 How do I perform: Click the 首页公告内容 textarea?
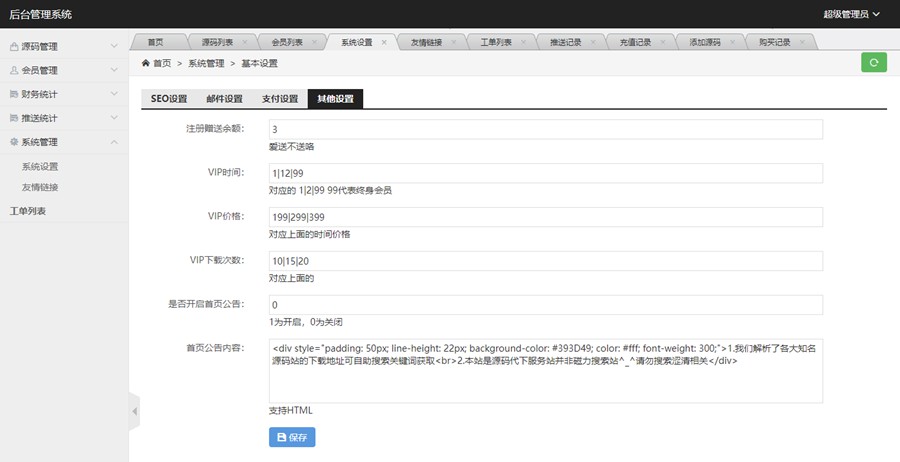pos(545,370)
